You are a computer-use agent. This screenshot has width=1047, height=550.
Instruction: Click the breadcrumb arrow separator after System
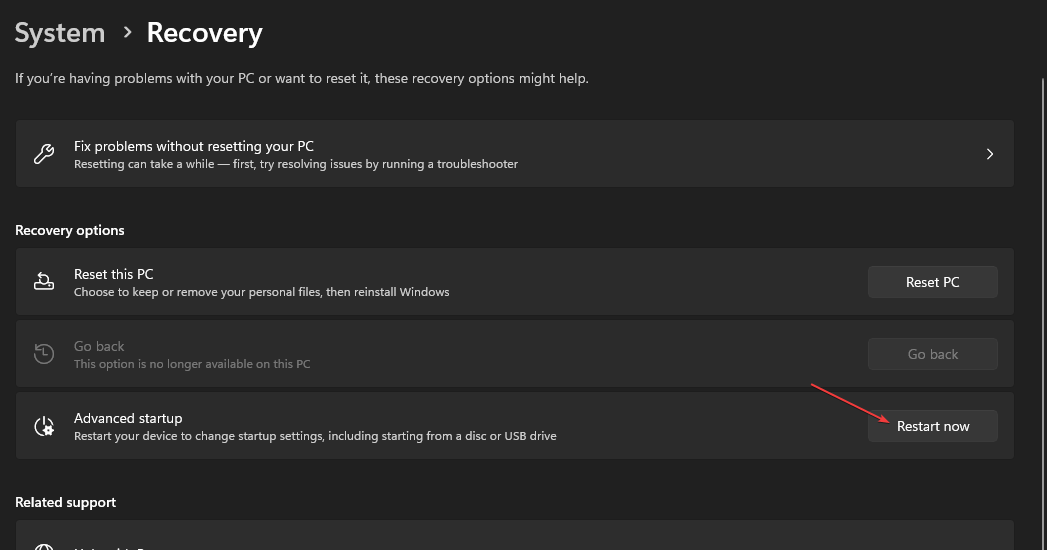point(127,33)
